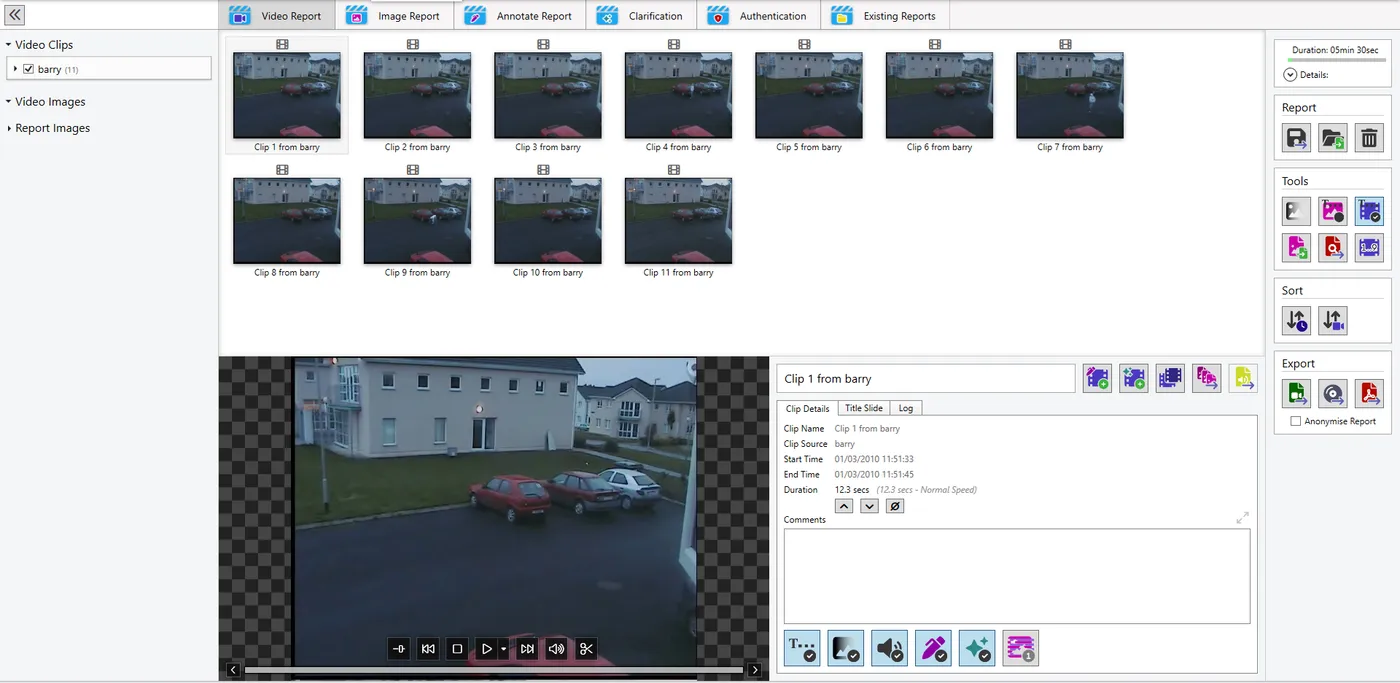Play the clip in the preview player

click(x=487, y=649)
